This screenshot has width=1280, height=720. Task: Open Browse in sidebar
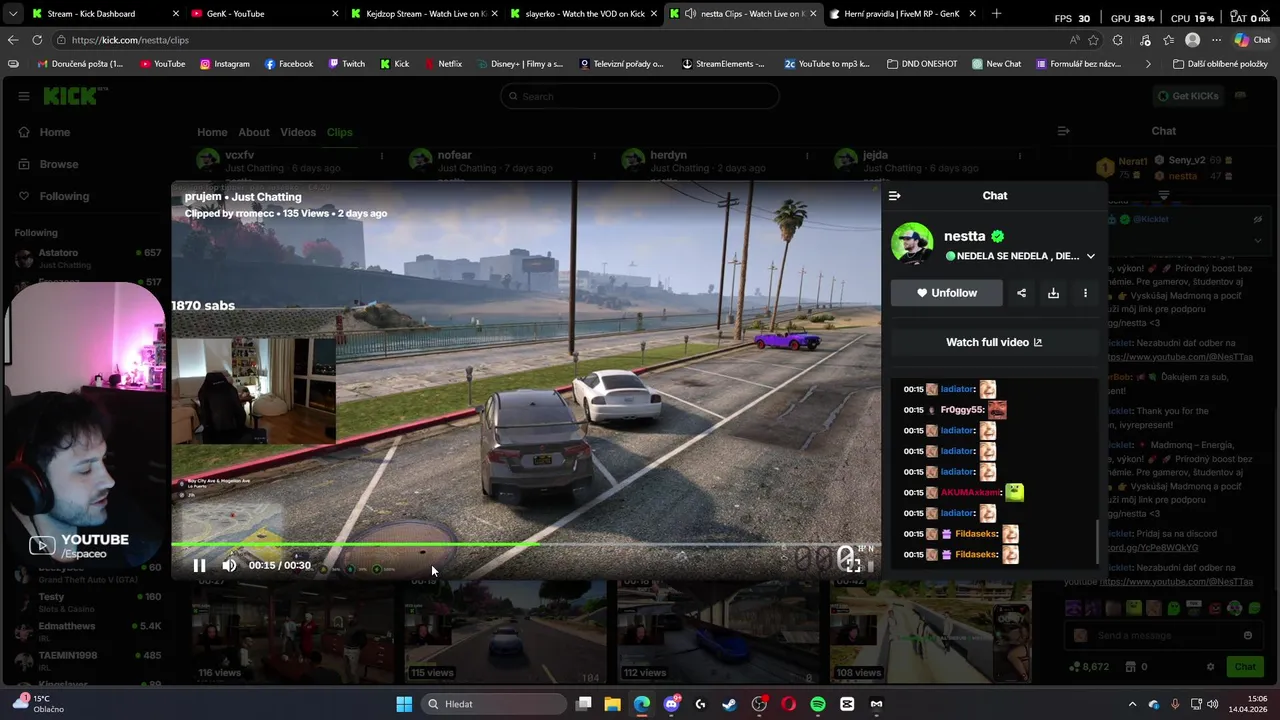[x=58, y=164]
